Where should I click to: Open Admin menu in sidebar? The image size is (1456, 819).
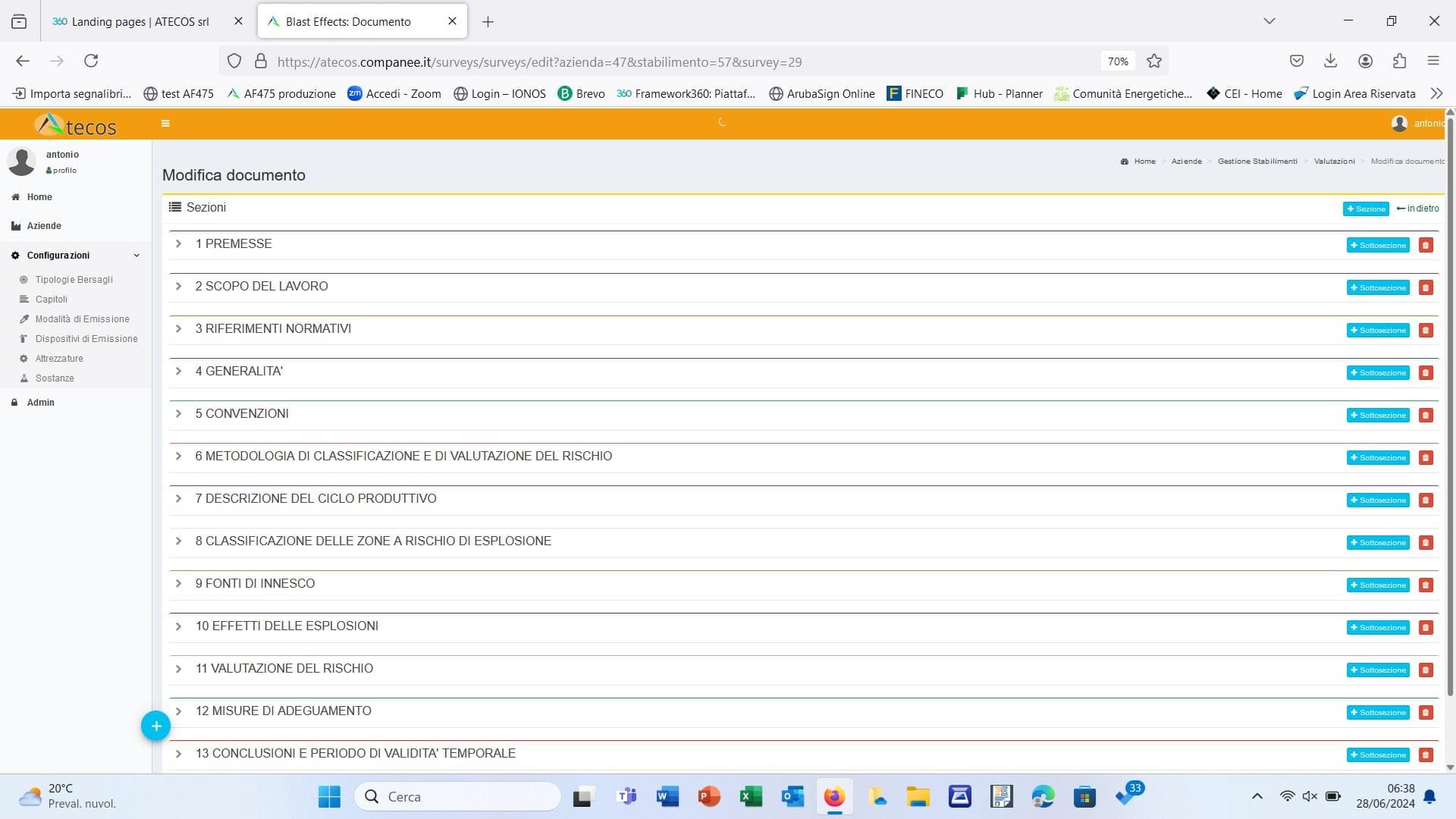(40, 403)
